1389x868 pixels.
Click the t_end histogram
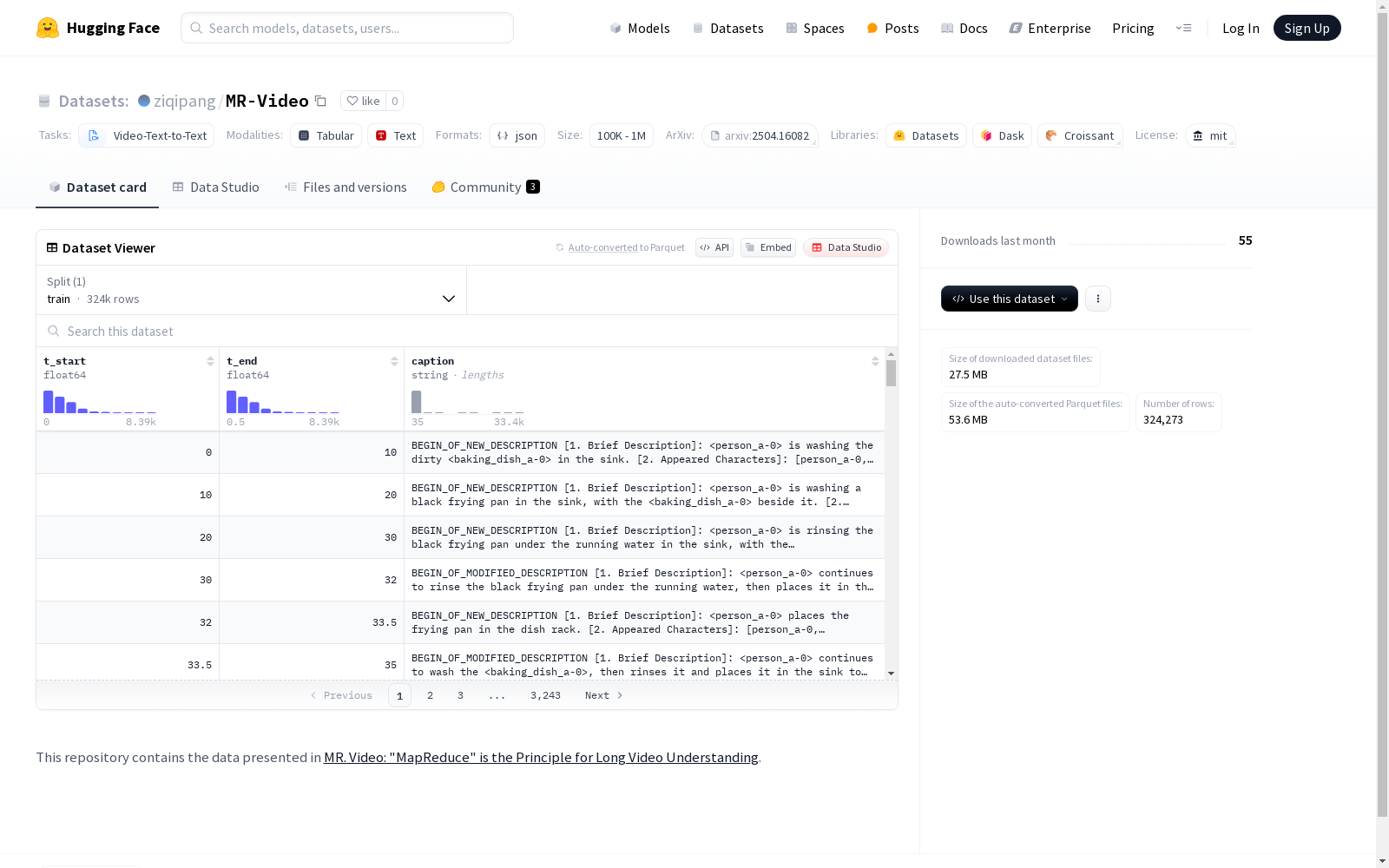coord(283,402)
